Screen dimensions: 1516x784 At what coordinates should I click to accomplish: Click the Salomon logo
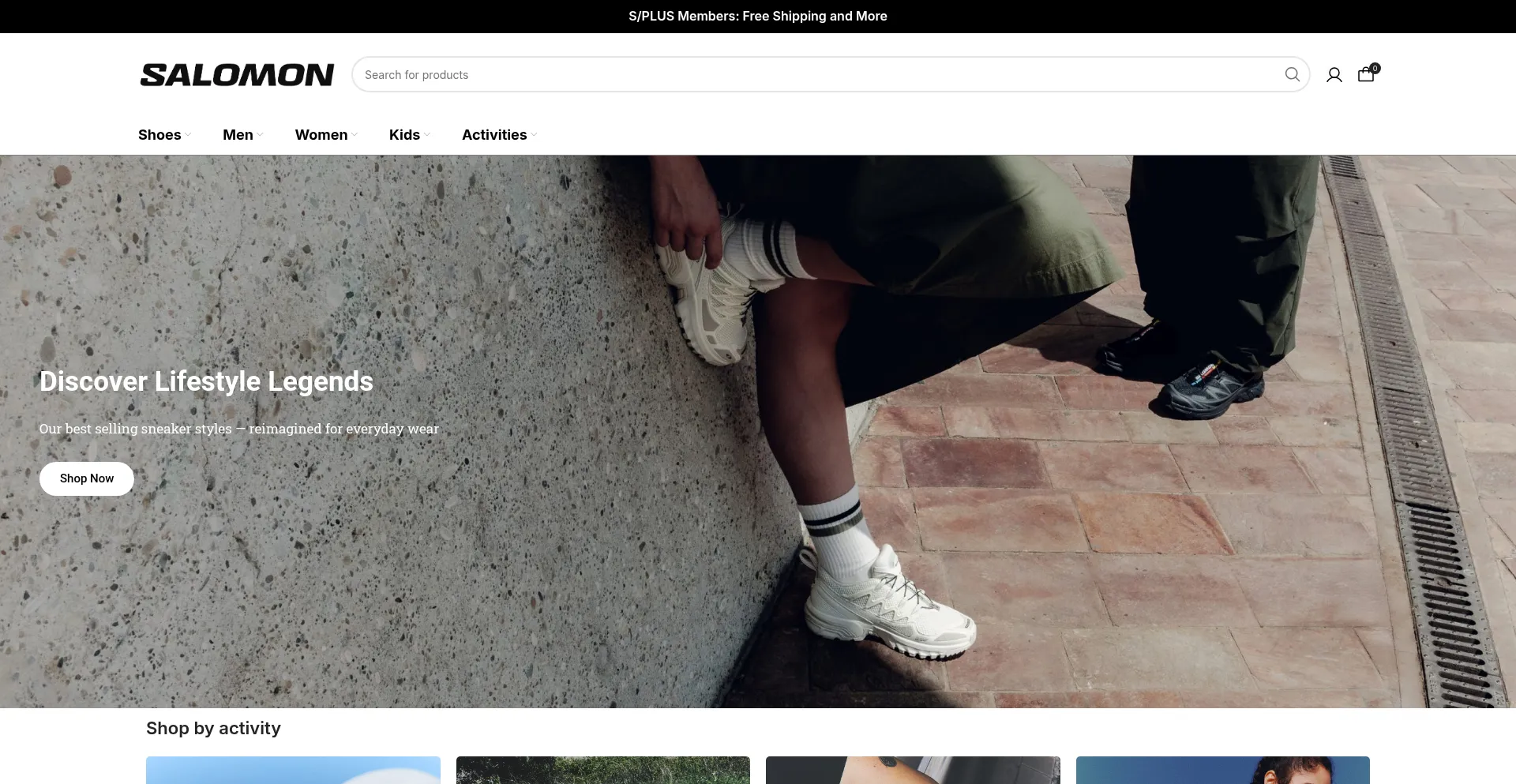pyautogui.click(x=237, y=75)
